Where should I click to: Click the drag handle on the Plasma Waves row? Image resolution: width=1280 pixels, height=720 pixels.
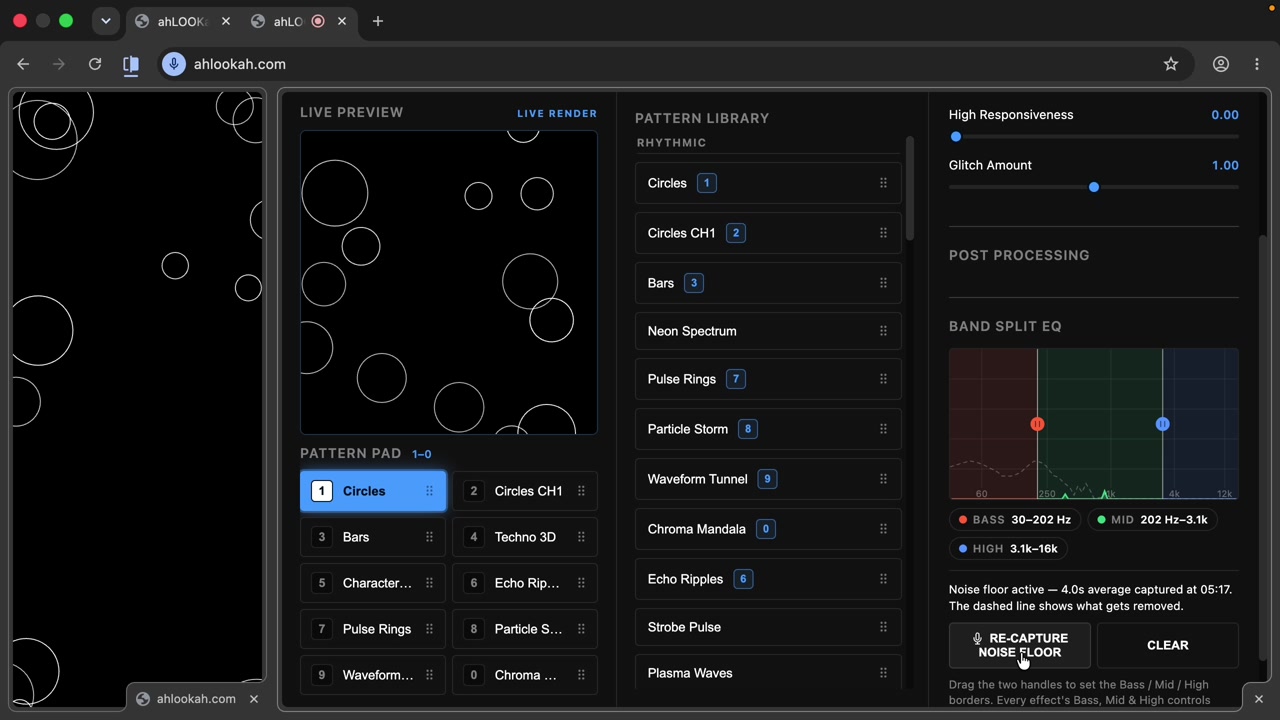pos(883,673)
